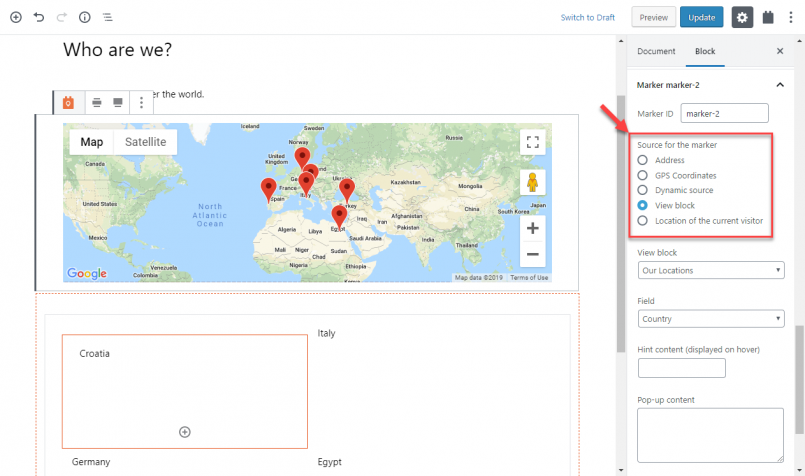The height and width of the screenshot is (476, 805).
Task: Switch to the Document tab
Action: pyautogui.click(x=656, y=51)
